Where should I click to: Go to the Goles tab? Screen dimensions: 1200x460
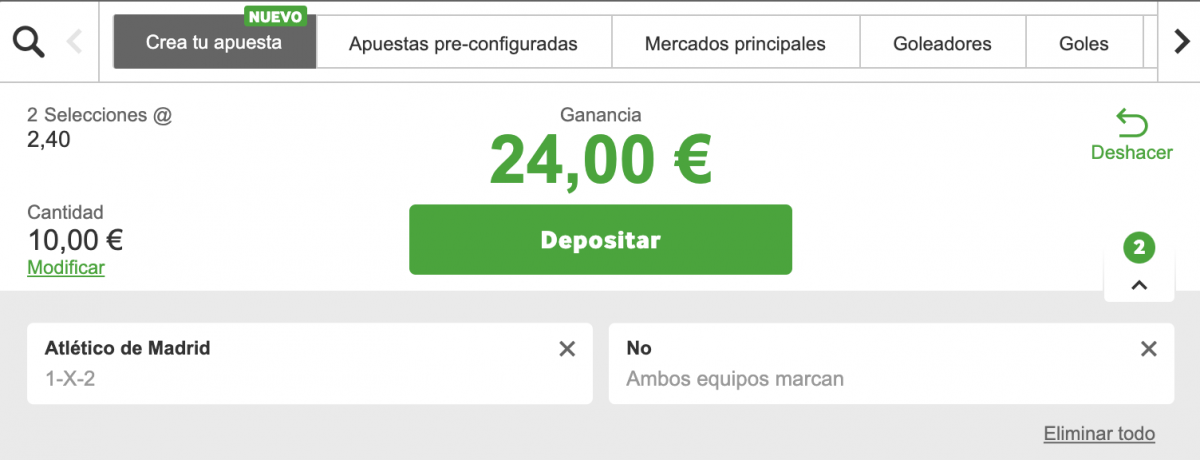[1084, 43]
